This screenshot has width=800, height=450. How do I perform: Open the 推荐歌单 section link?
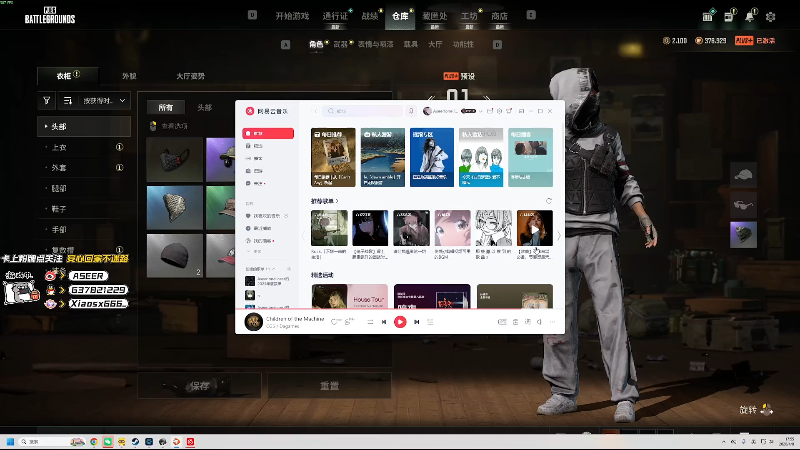coord(324,201)
